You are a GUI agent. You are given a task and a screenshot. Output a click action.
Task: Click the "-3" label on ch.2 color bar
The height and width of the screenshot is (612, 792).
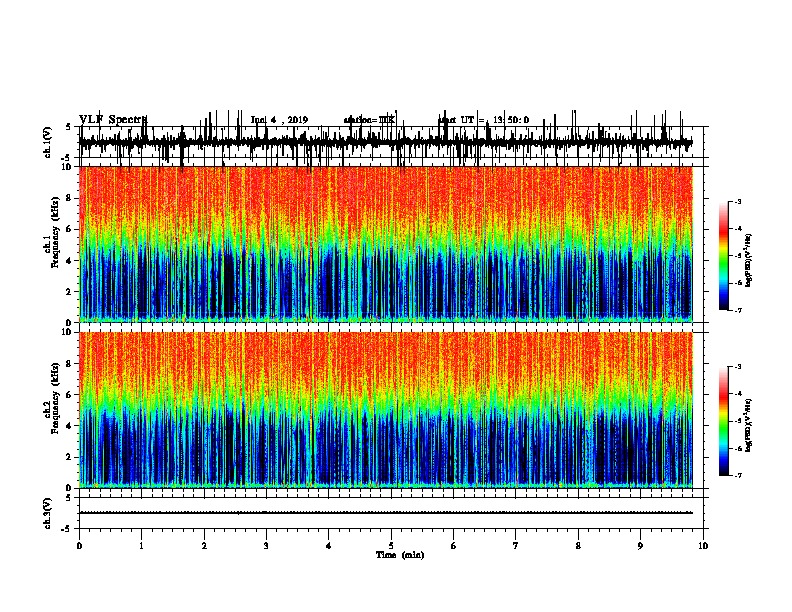pyautogui.click(x=737, y=367)
